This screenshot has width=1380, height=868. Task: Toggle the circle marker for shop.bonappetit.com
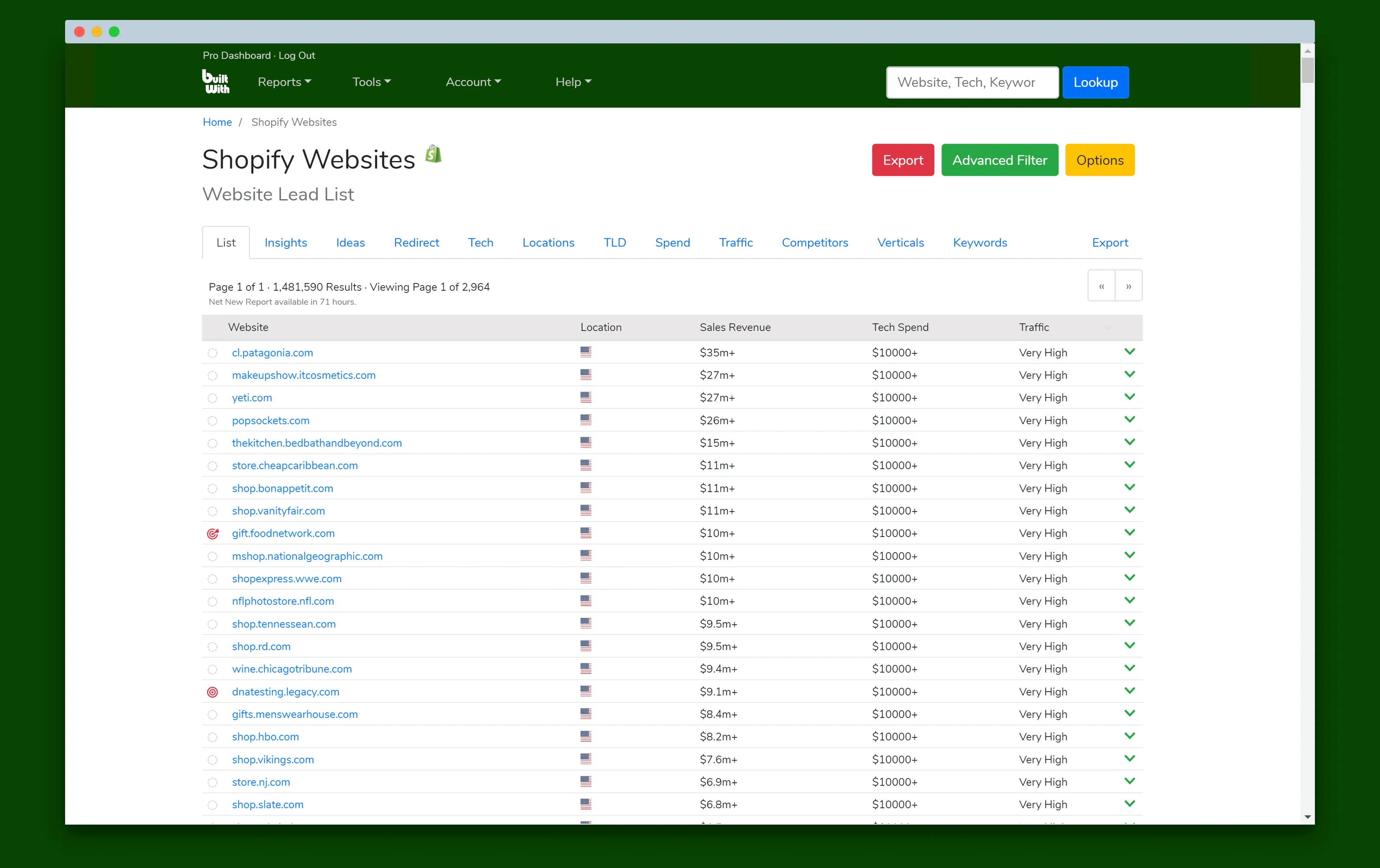[213, 488]
